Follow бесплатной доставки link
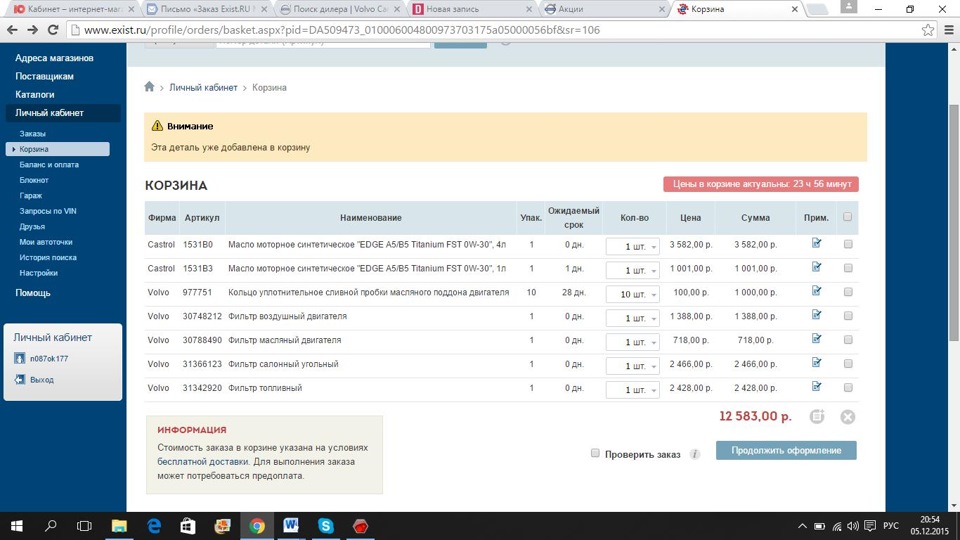The width and height of the screenshot is (960, 540). click(x=203, y=462)
